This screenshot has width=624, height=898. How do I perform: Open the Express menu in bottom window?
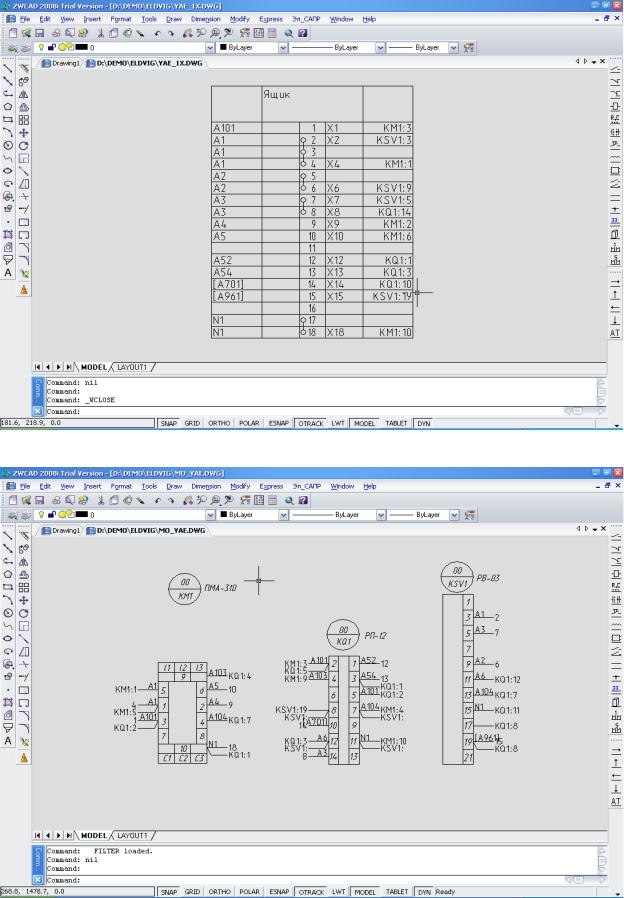point(270,486)
